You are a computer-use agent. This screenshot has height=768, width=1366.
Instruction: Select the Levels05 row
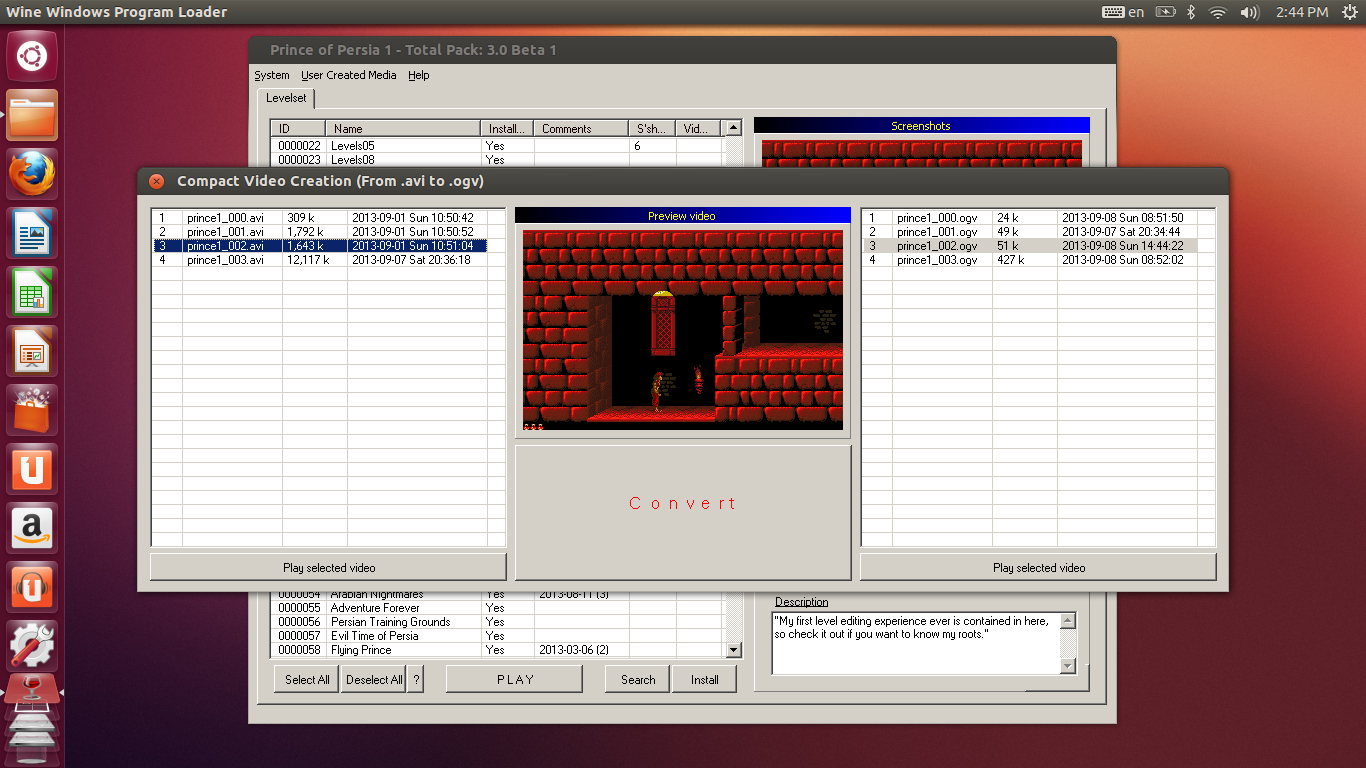pyautogui.click(x=497, y=146)
